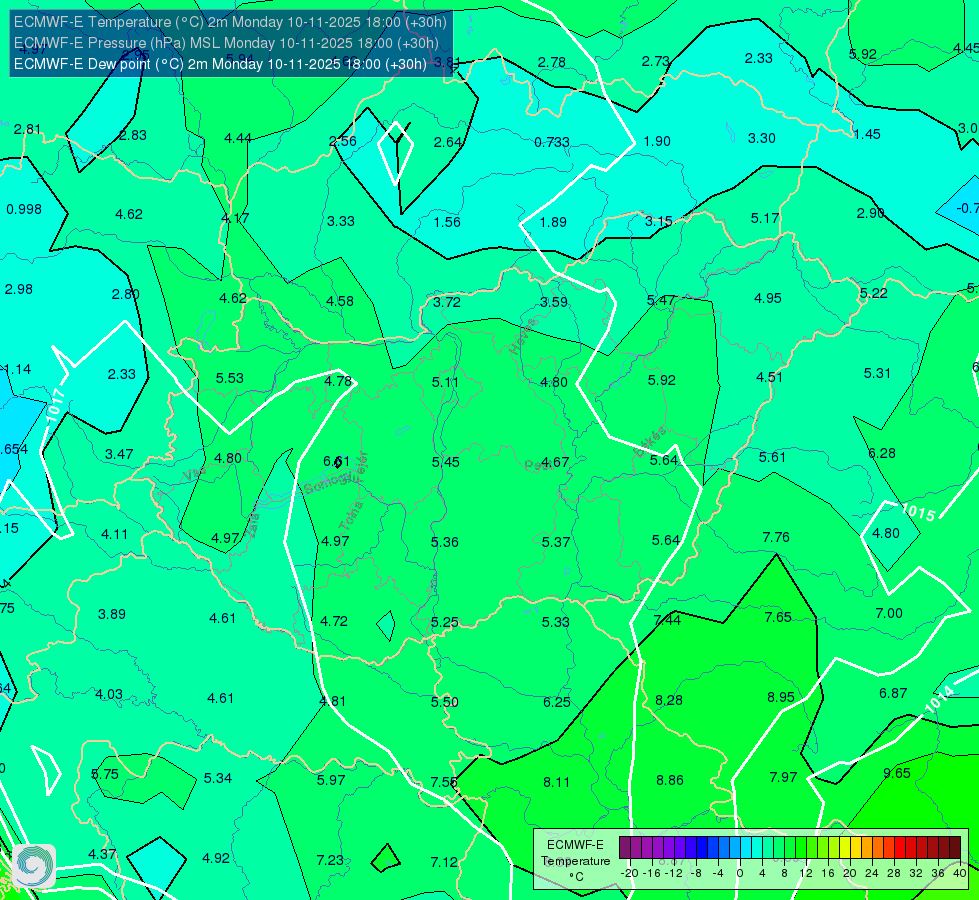Click the 6.61 temperature value
This screenshot has width=979, height=900.
coord(337,461)
